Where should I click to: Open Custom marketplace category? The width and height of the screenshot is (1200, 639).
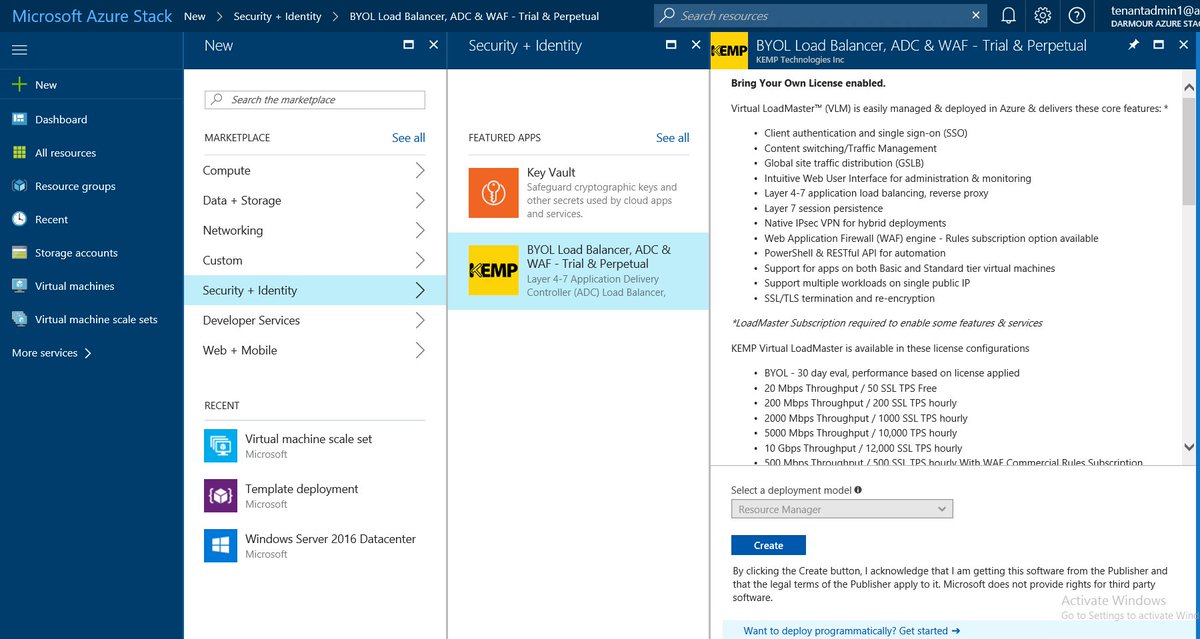(x=315, y=261)
